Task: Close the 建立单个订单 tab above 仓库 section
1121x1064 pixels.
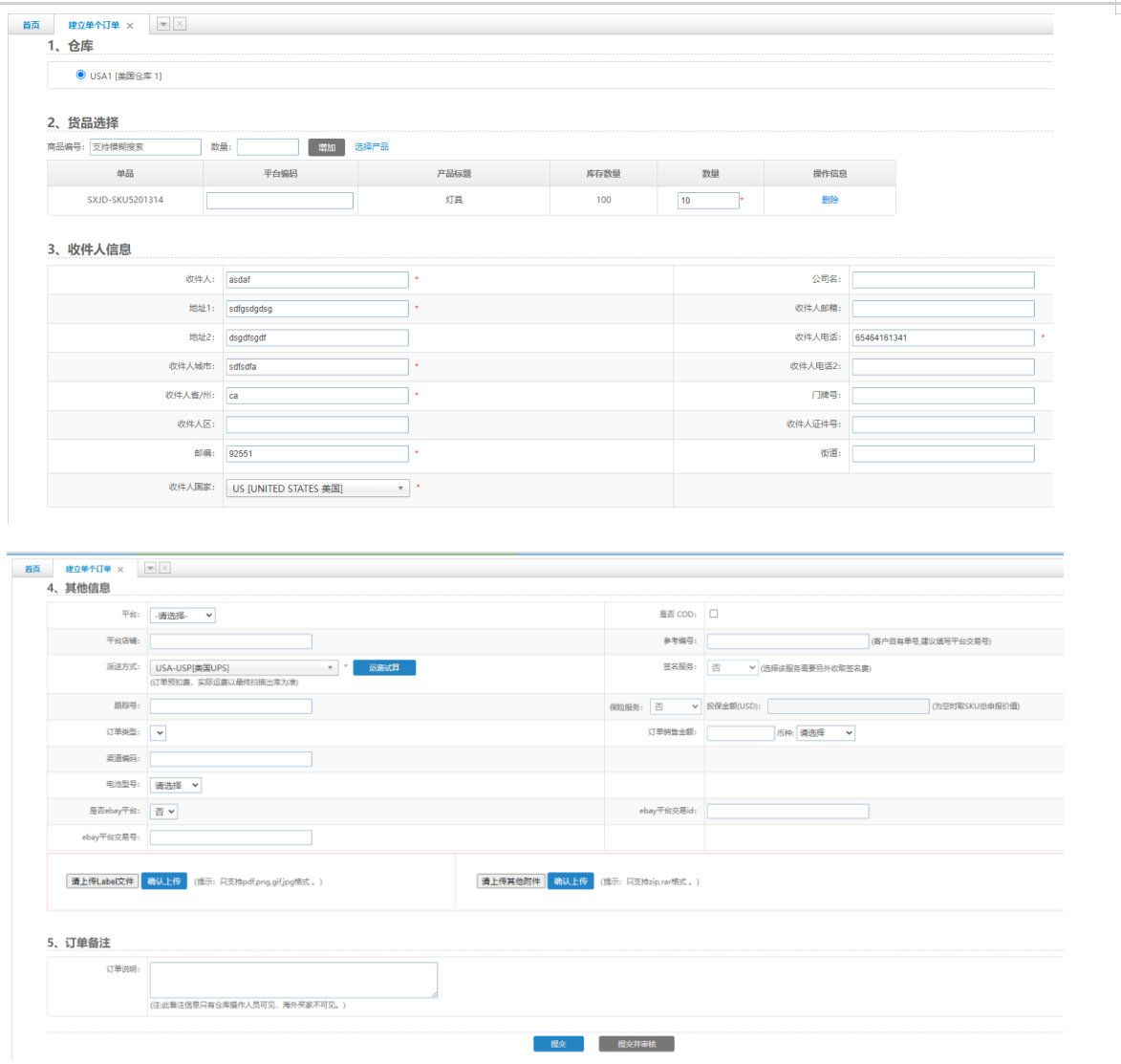Action: [x=130, y=26]
